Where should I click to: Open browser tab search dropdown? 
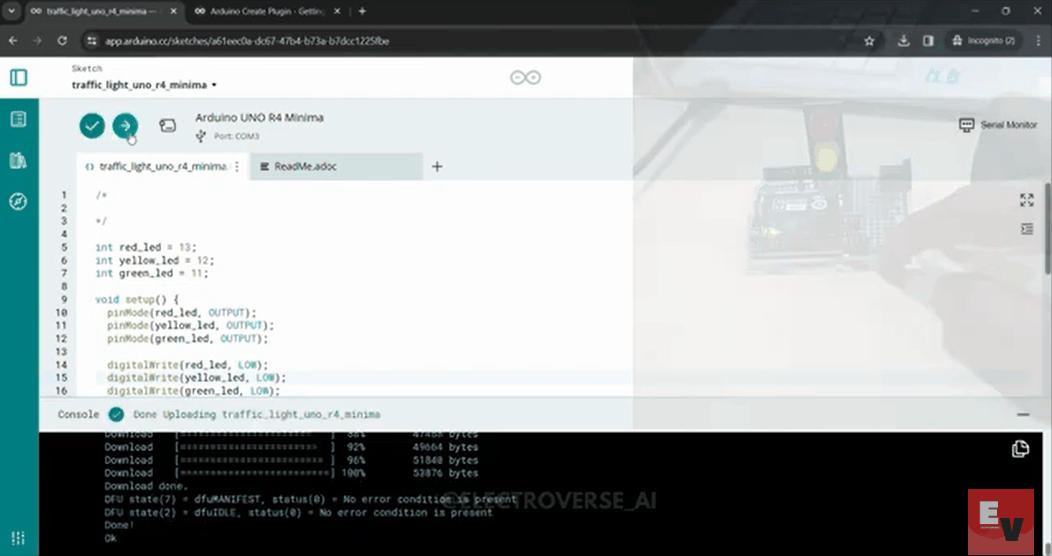(x=11, y=11)
